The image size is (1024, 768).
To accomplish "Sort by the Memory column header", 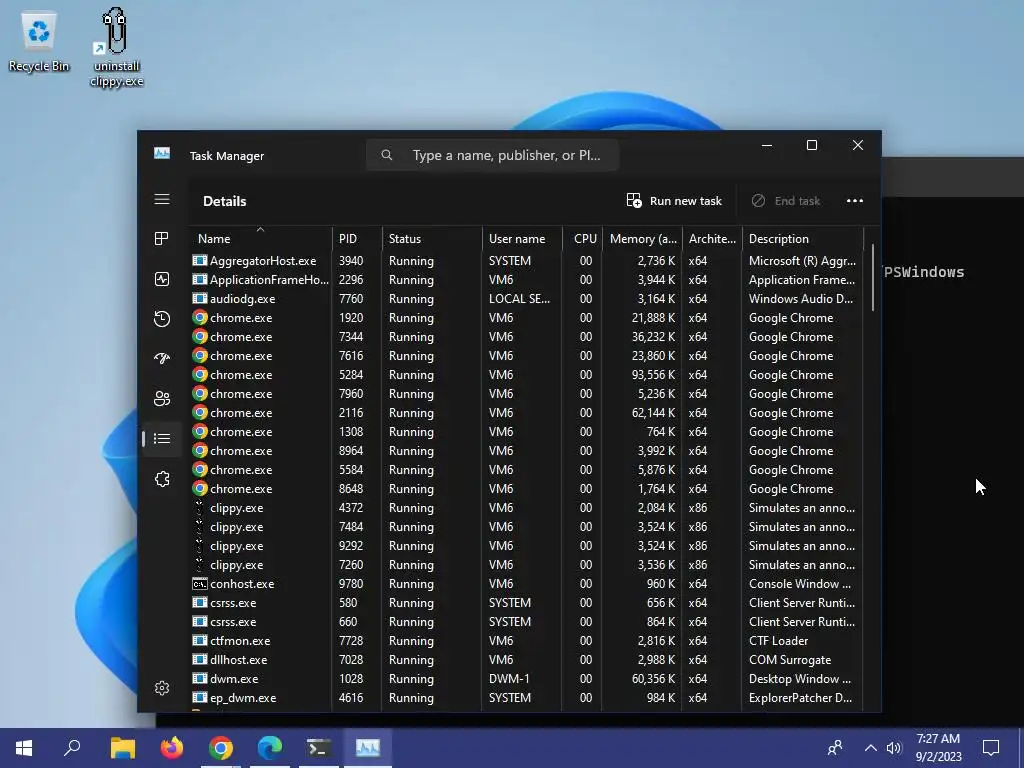I will [643, 238].
